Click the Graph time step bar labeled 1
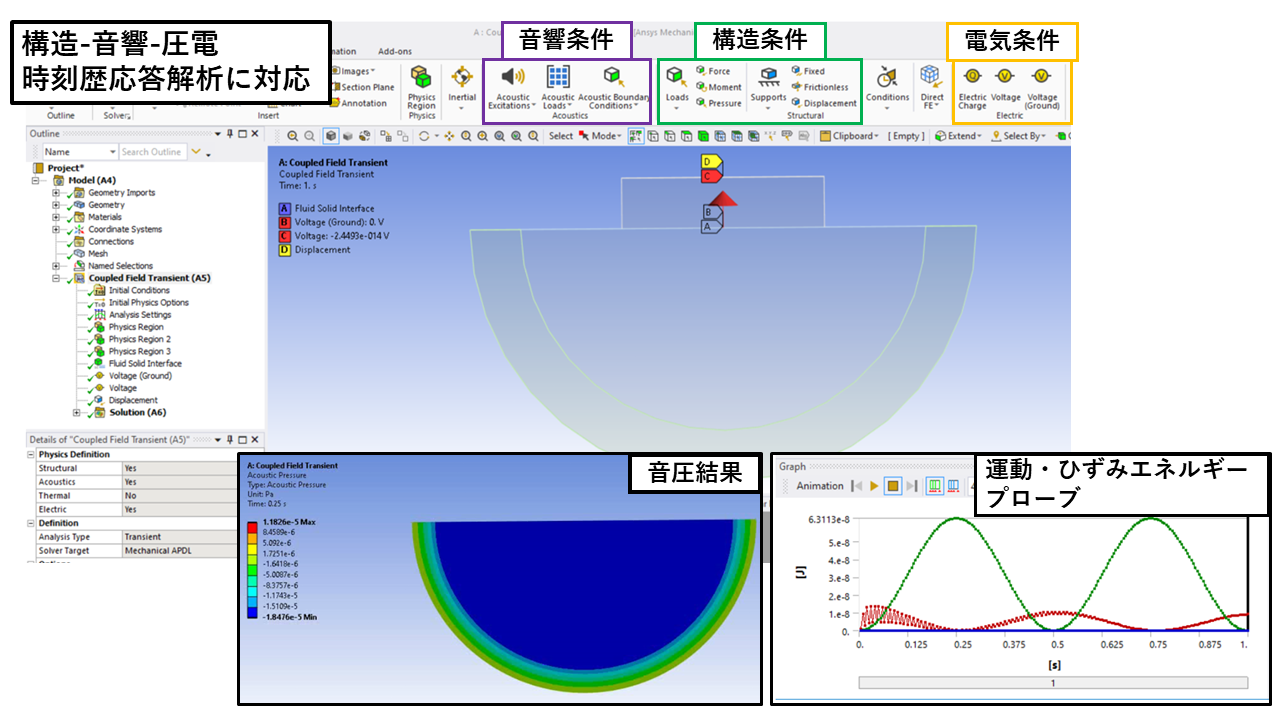1280x720 pixels. point(1052,682)
